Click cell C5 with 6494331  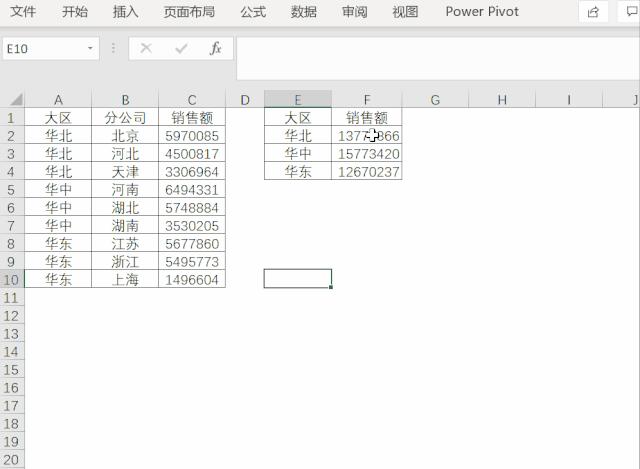[192, 189]
